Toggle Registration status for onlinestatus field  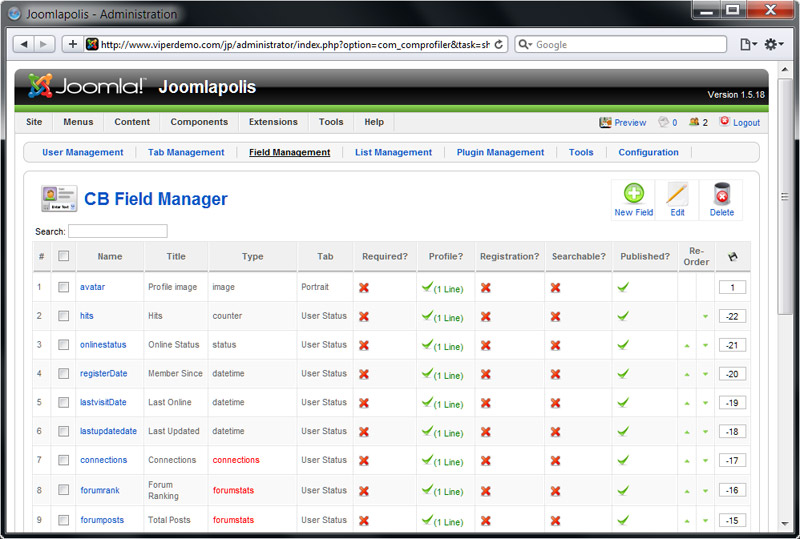point(486,345)
